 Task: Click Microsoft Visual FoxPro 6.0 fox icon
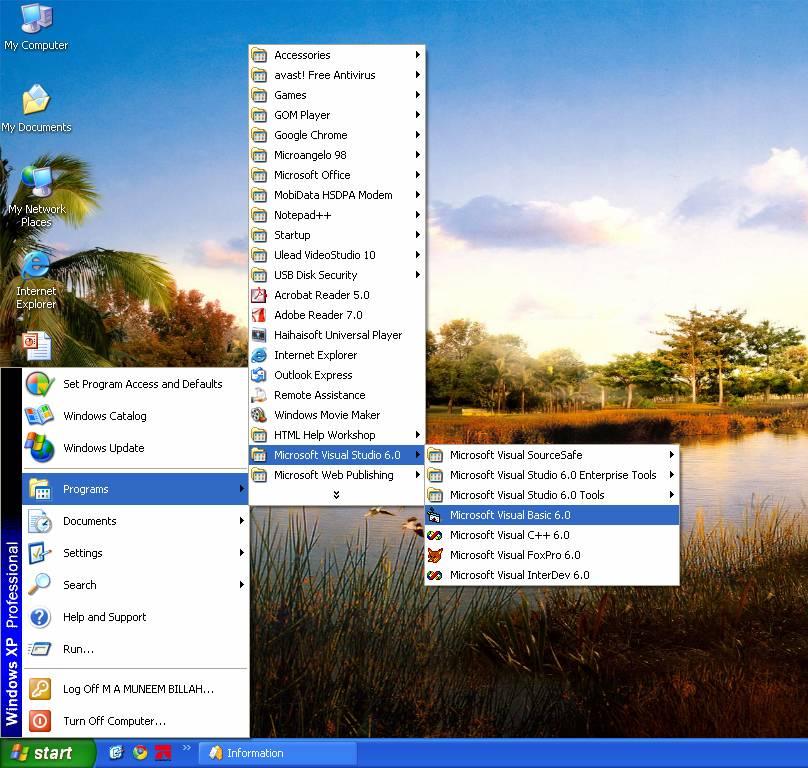(435, 555)
